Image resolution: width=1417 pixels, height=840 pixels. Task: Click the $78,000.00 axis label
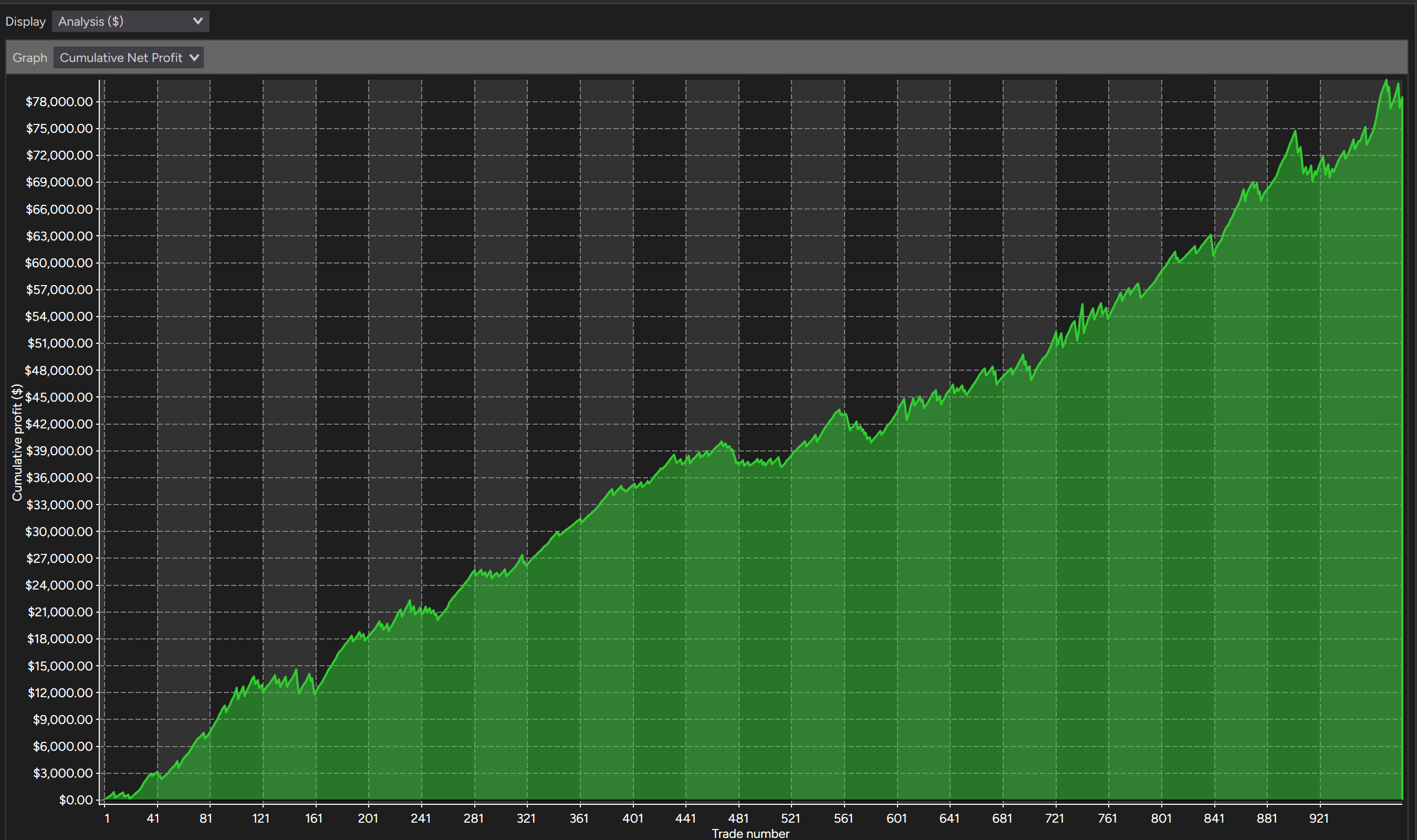[x=59, y=102]
